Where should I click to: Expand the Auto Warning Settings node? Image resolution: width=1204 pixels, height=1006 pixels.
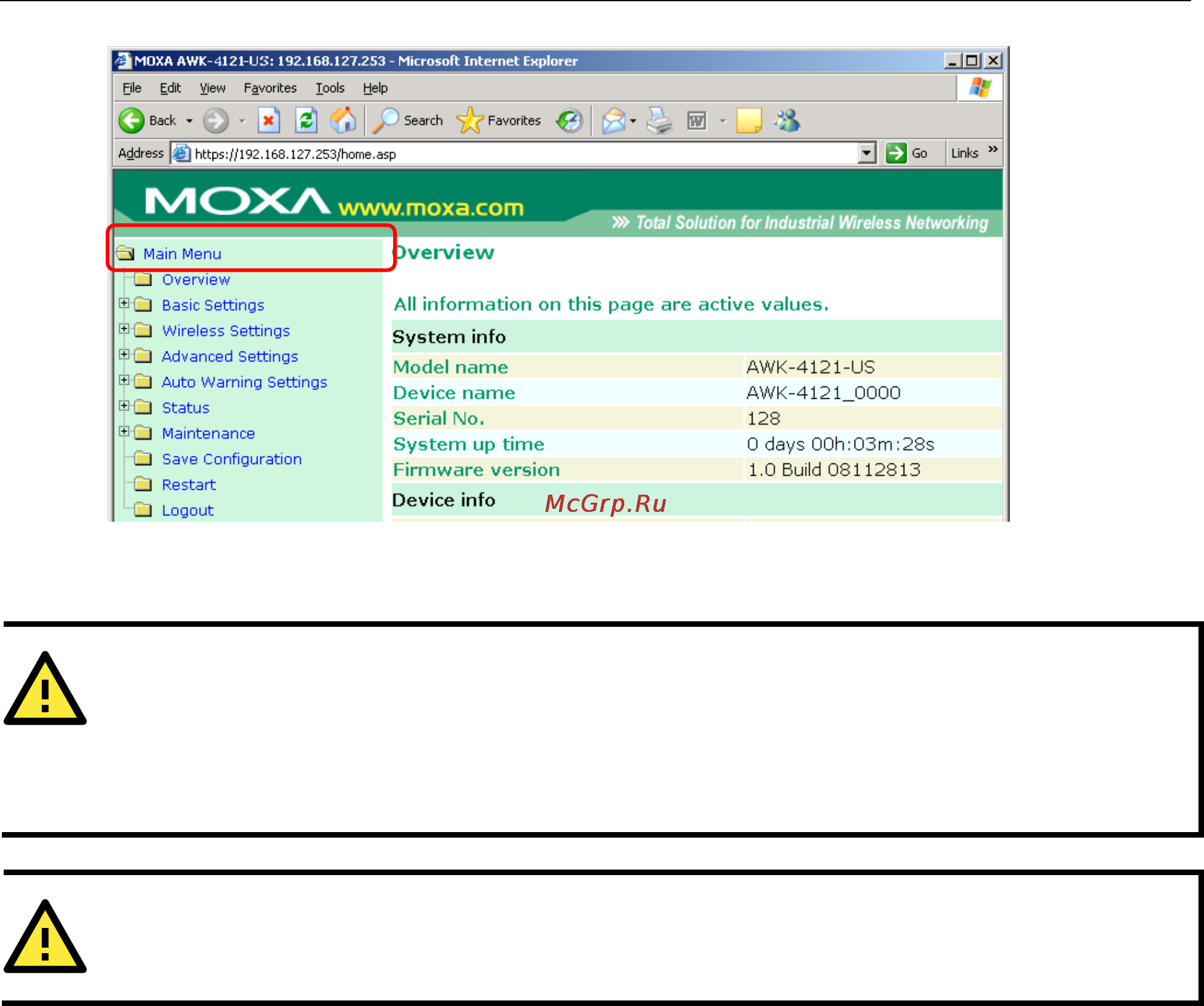[124, 380]
